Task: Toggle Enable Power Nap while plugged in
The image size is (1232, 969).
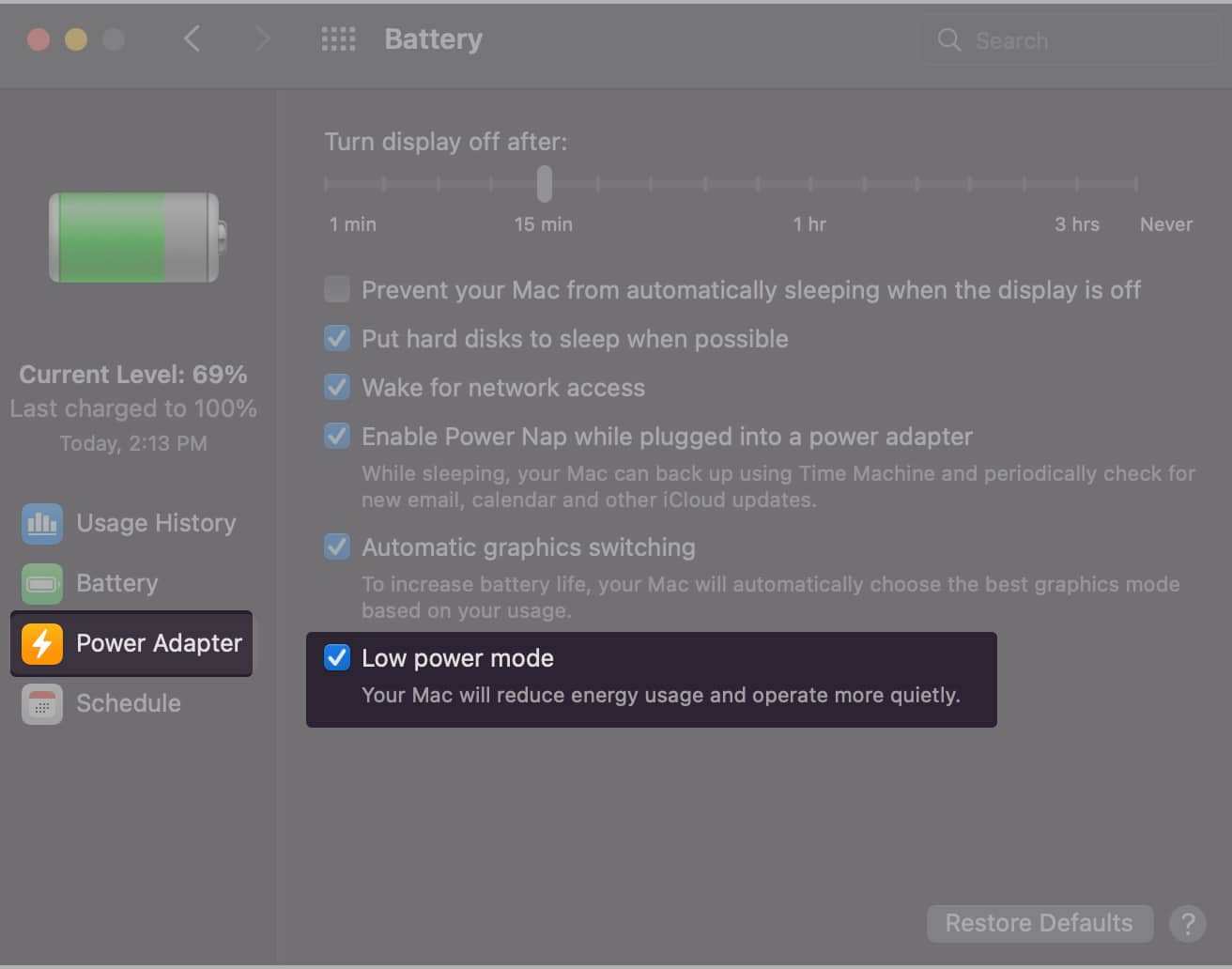Action: click(336, 436)
